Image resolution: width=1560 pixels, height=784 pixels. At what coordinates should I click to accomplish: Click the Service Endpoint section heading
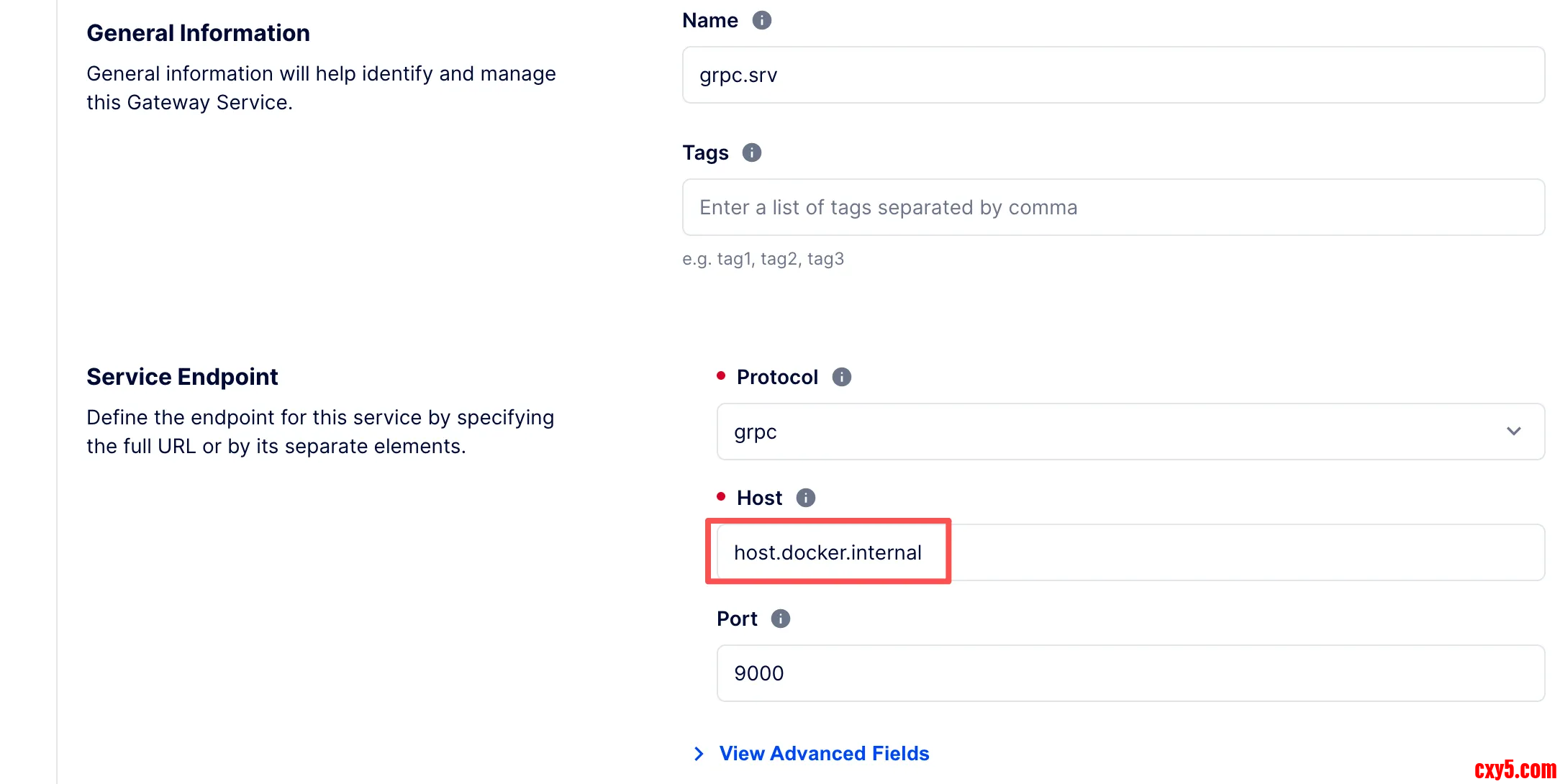pyautogui.click(x=182, y=377)
